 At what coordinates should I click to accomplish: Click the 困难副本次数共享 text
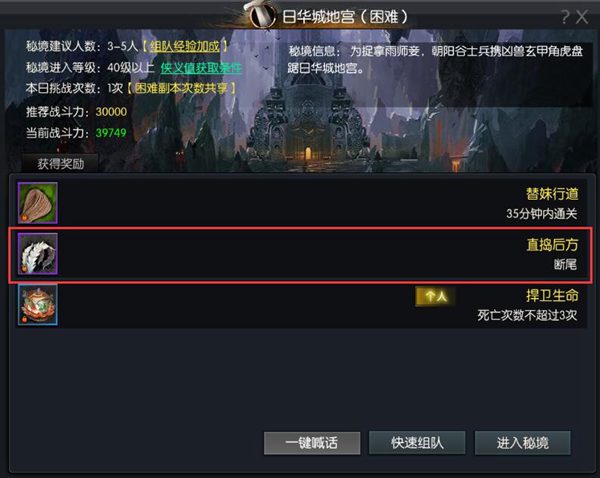(x=181, y=88)
